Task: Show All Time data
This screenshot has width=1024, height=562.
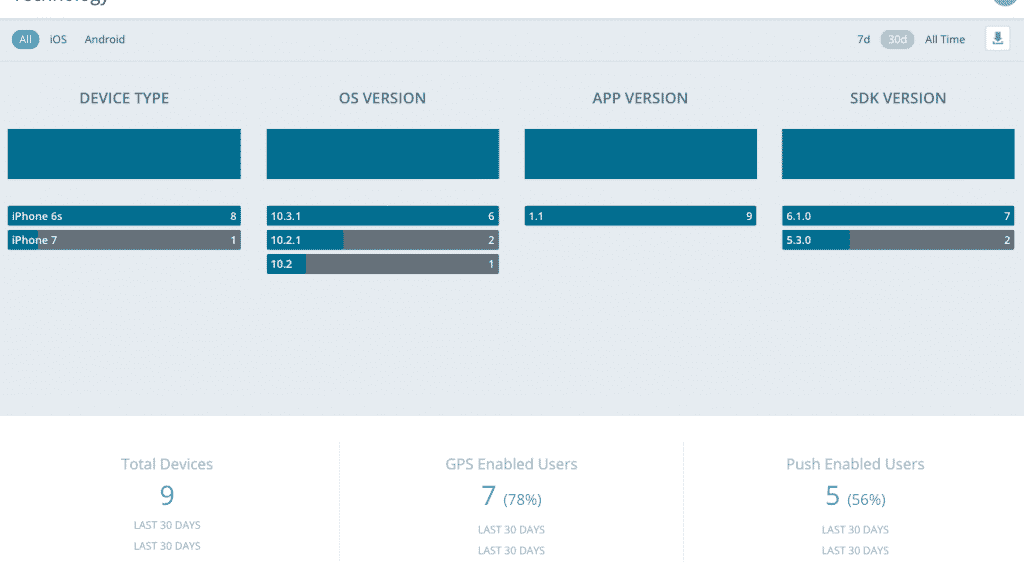Action: (x=945, y=40)
